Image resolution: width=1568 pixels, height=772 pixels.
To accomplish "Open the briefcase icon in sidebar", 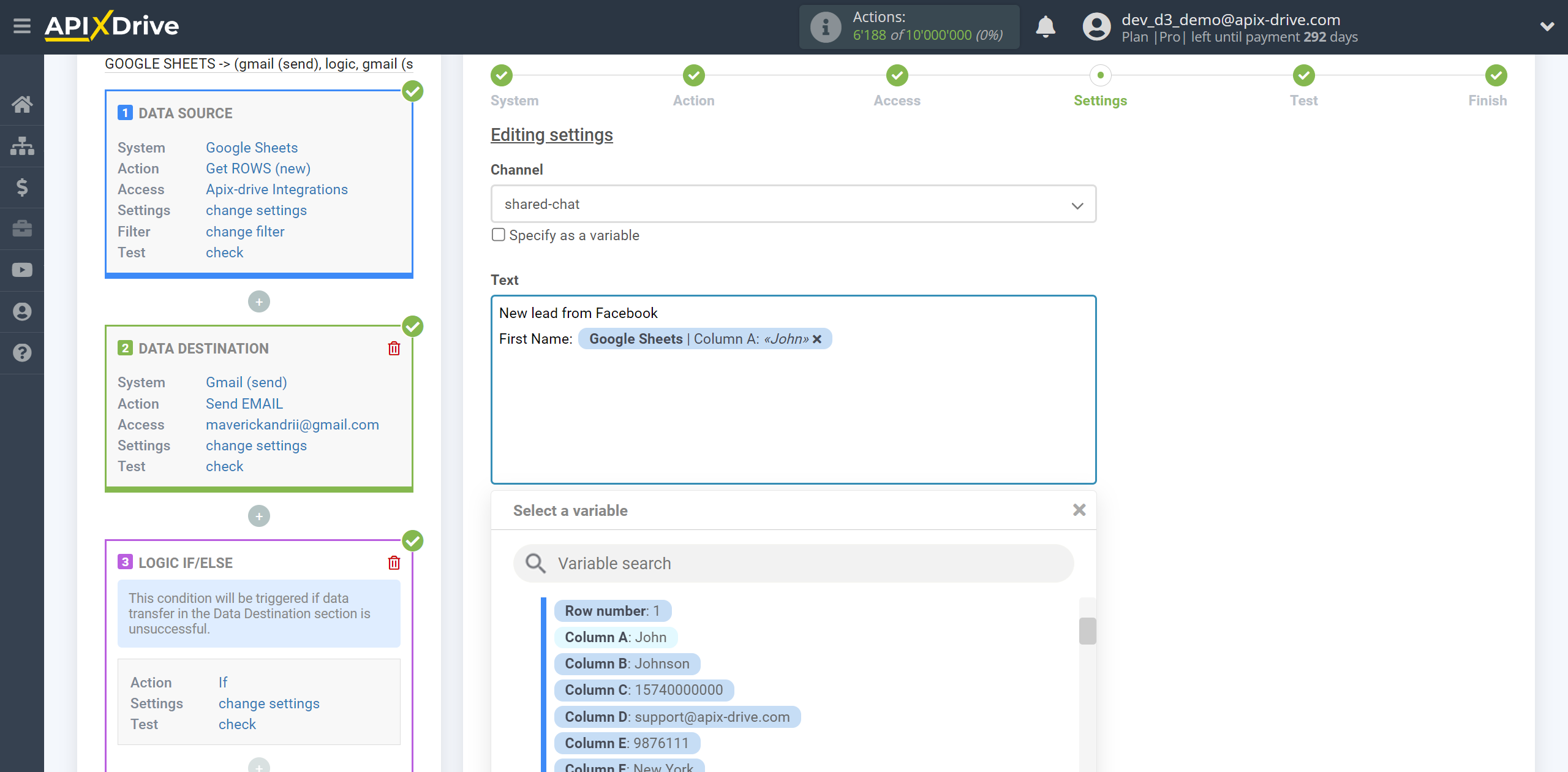I will coord(22,229).
